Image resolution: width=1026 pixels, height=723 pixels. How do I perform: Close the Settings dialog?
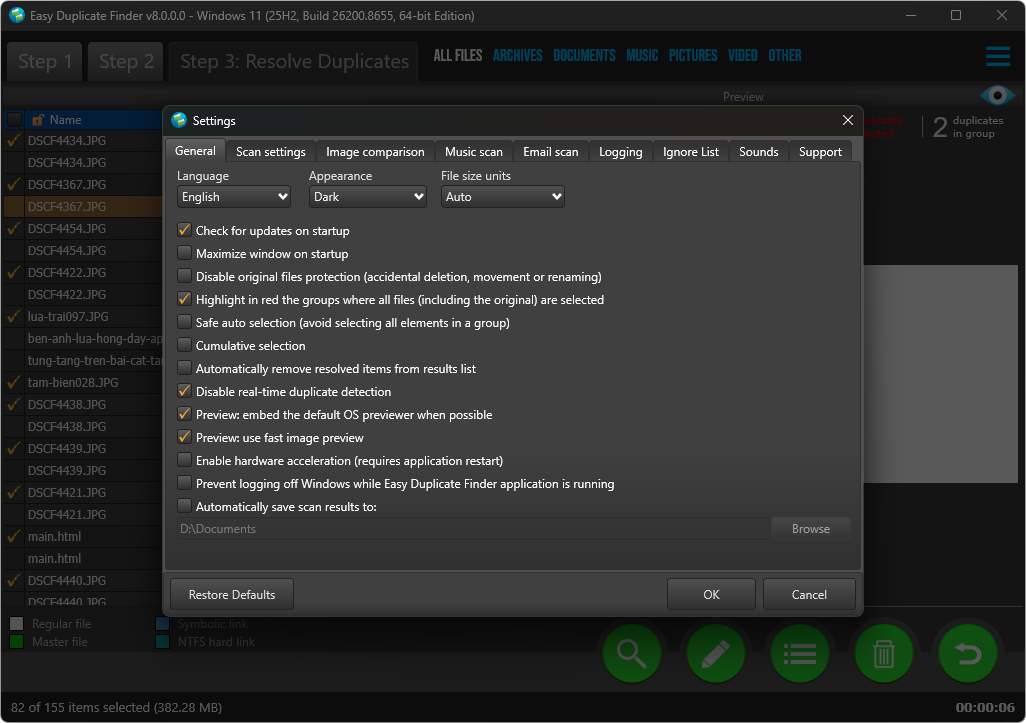pos(847,120)
